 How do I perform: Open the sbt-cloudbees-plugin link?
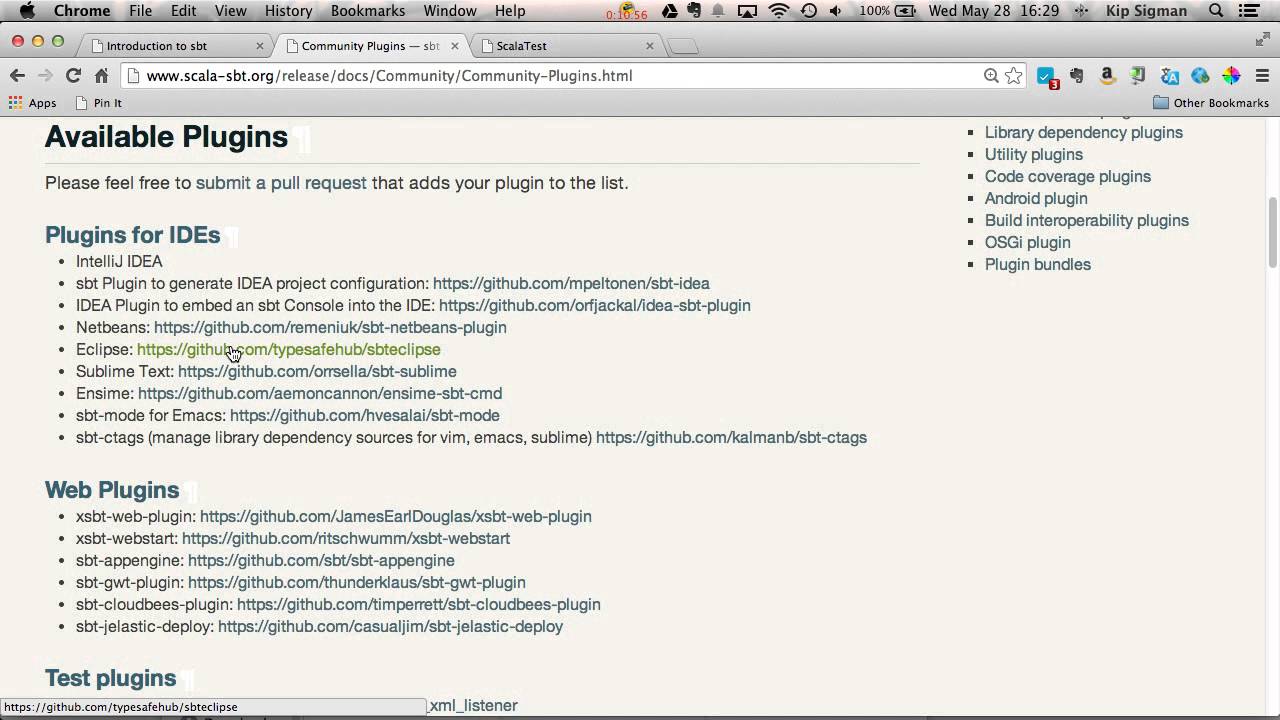[419, 605]
